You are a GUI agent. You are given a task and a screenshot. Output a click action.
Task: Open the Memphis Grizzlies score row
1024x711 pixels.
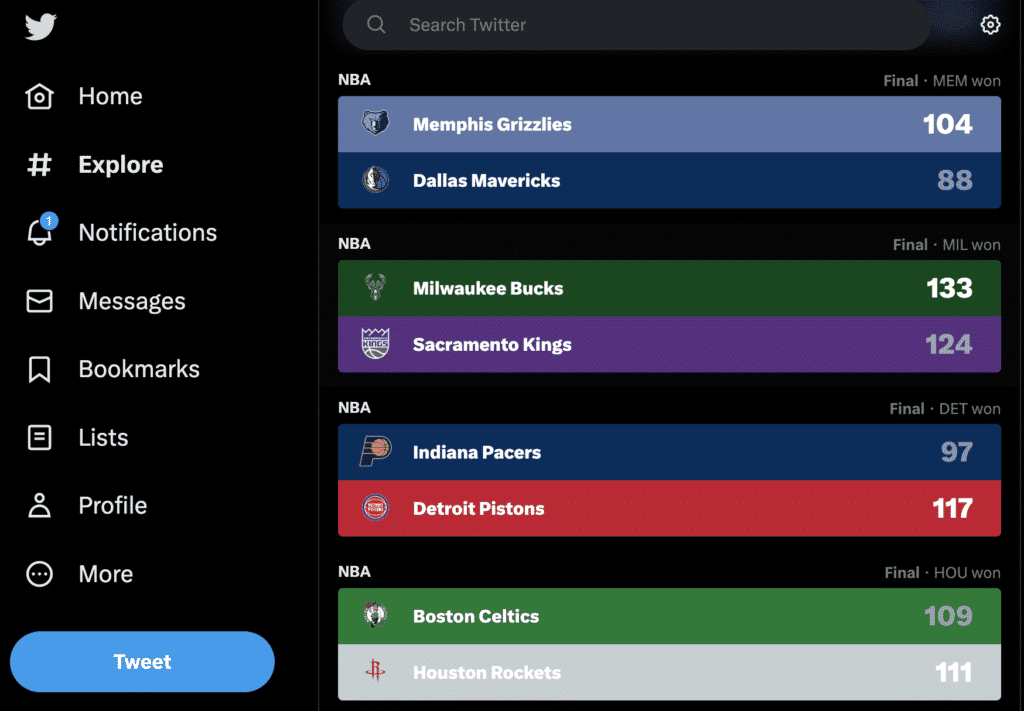669,125
